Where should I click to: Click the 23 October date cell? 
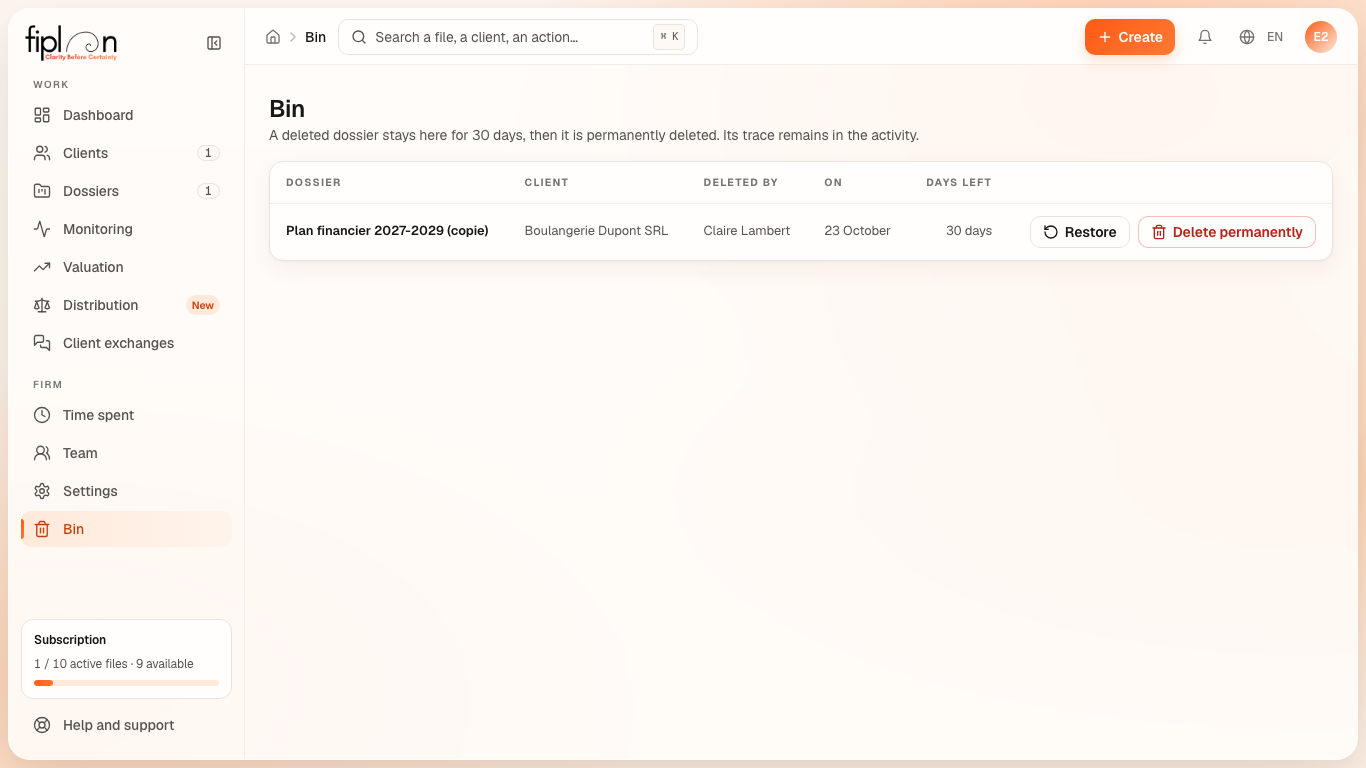[857, 231]
